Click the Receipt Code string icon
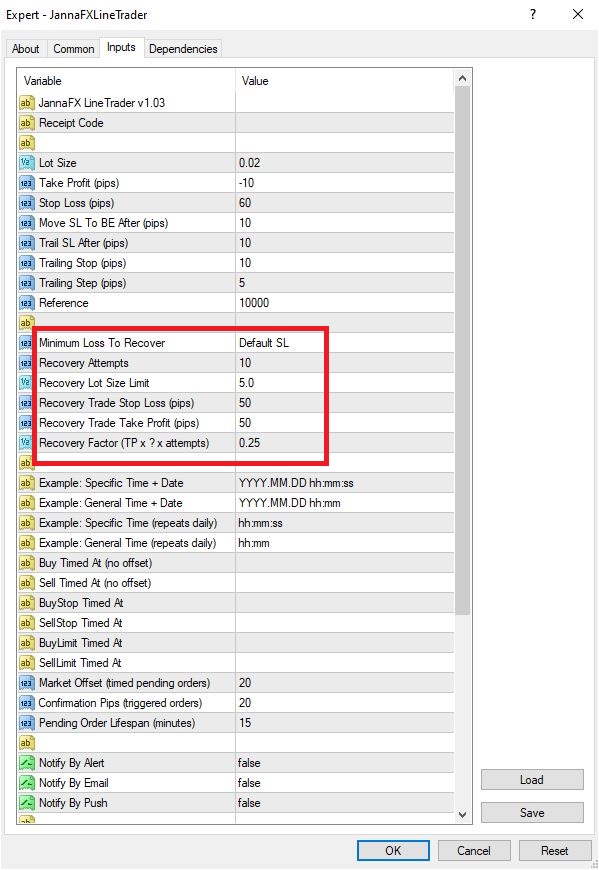 coord(27,123)
